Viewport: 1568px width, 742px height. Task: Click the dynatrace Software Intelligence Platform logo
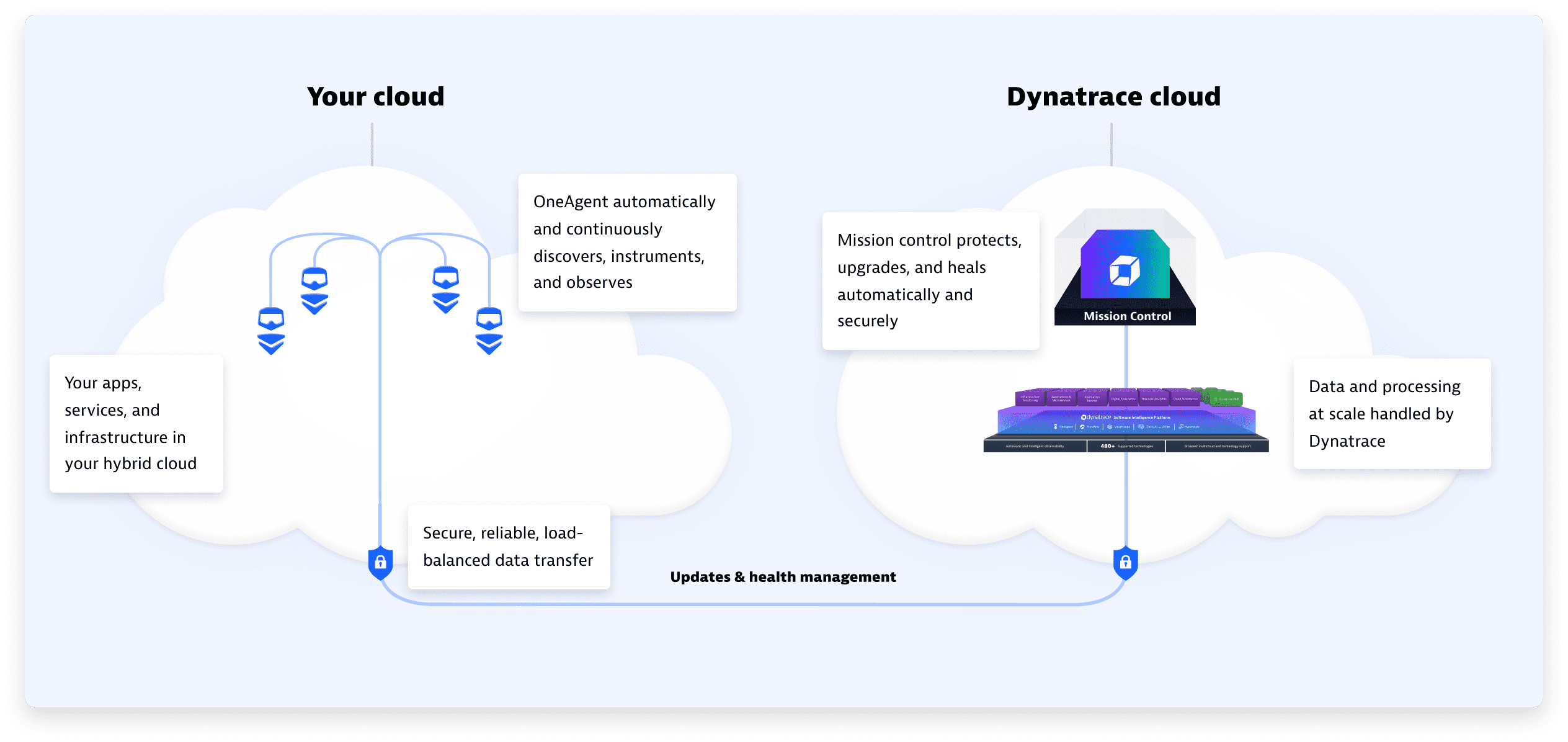click(1126, 418)
